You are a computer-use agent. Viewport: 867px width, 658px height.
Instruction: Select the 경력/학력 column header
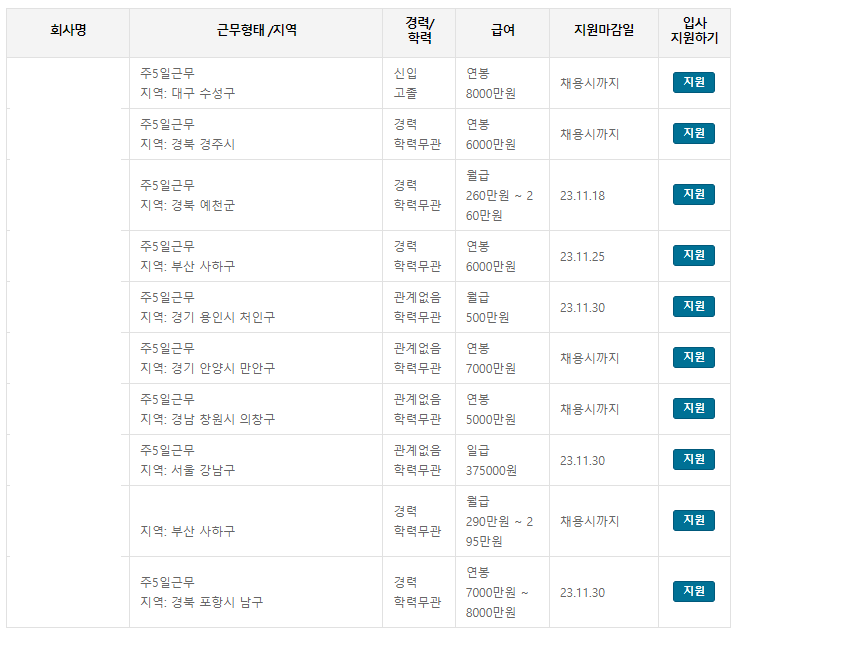(x=419, y=33)
